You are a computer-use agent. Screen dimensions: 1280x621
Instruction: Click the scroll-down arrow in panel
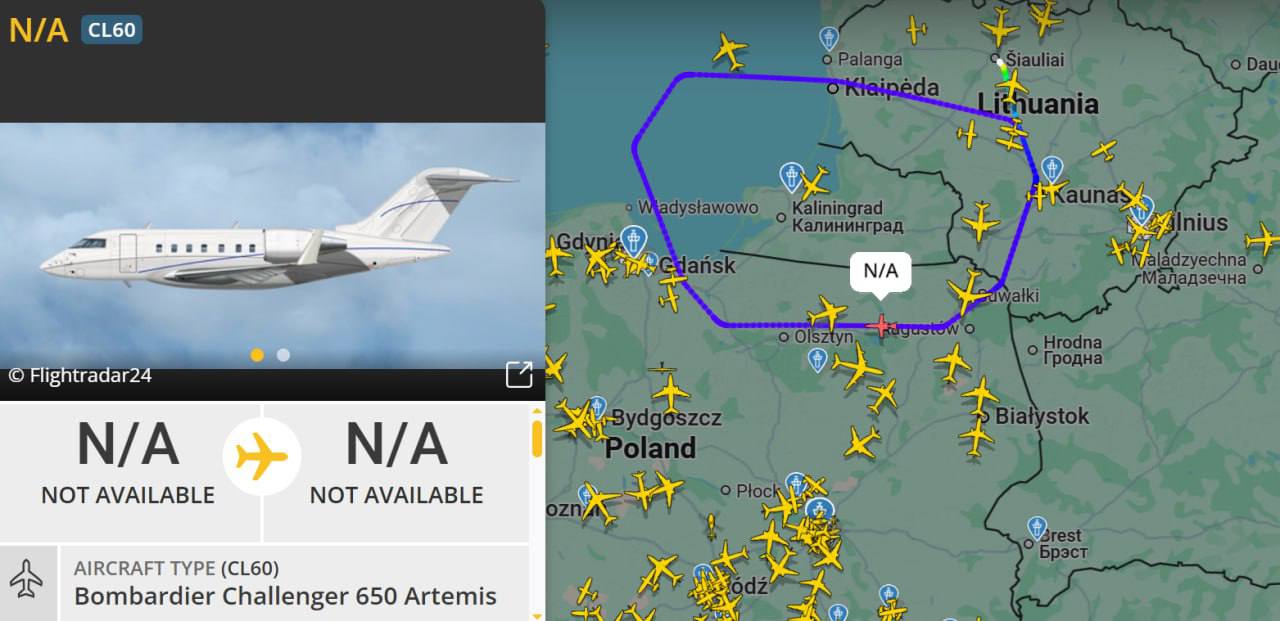coord(537,614)
